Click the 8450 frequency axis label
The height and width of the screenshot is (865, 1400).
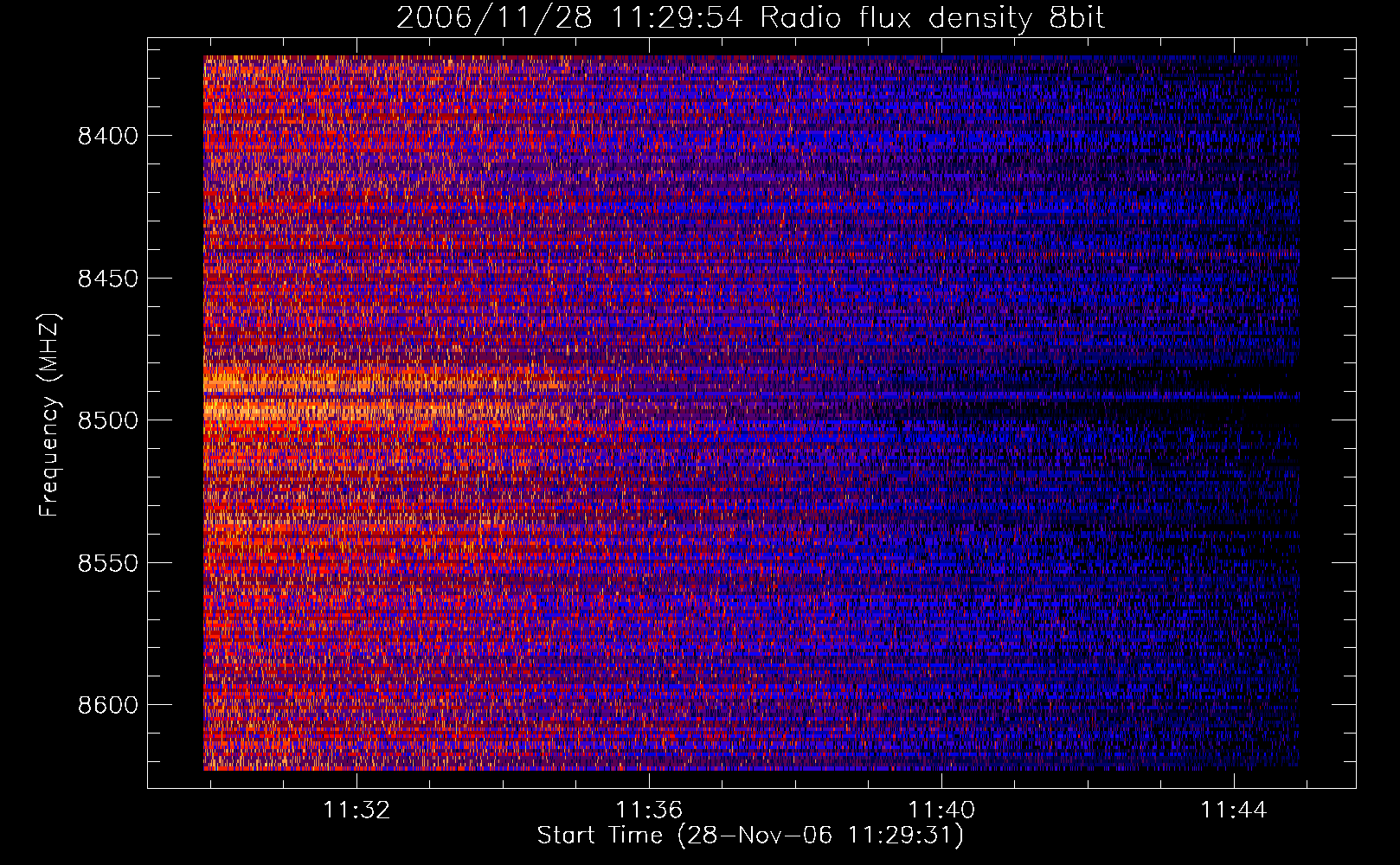click(107, 279)
